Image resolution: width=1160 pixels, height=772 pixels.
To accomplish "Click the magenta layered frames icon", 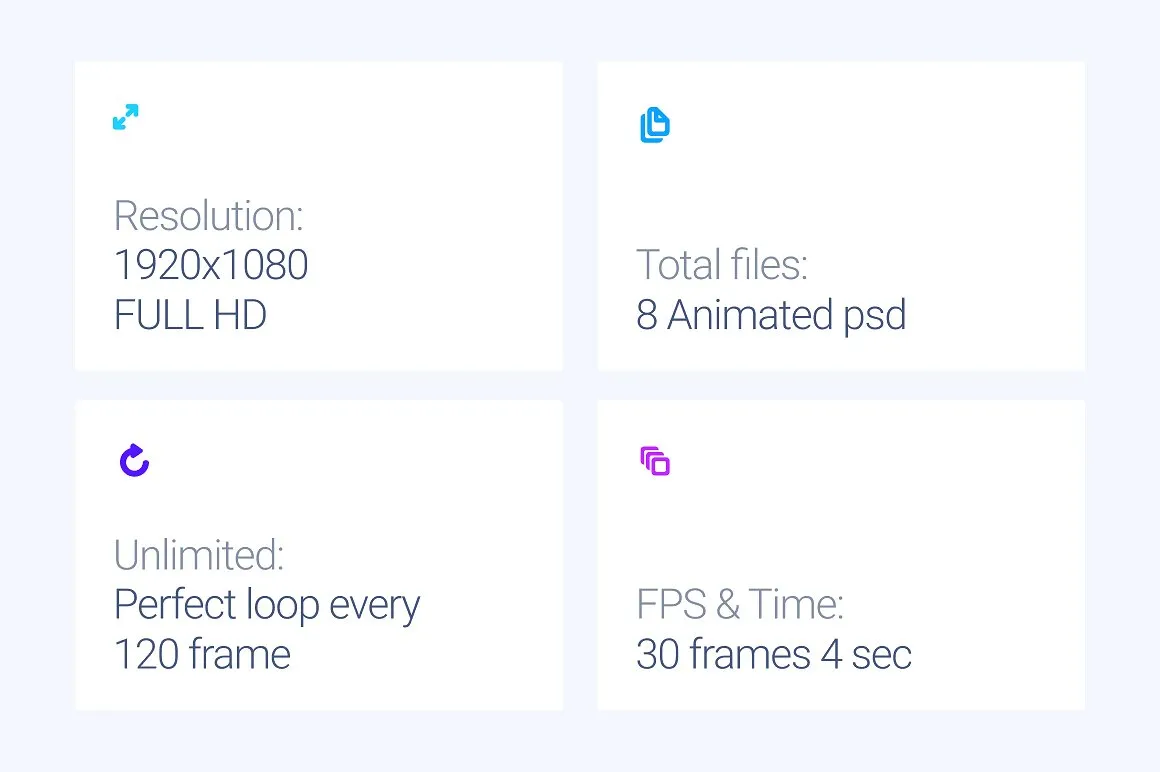I will click(654, 461).
